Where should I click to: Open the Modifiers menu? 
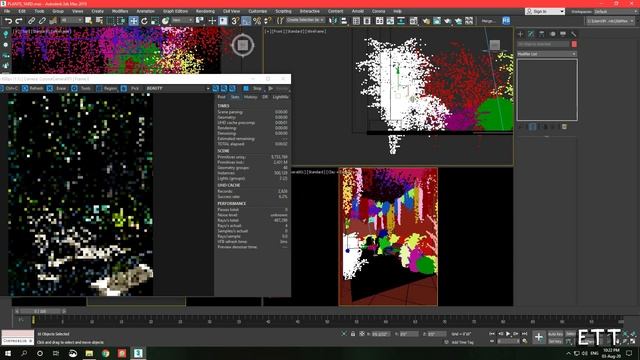[120, 11]
